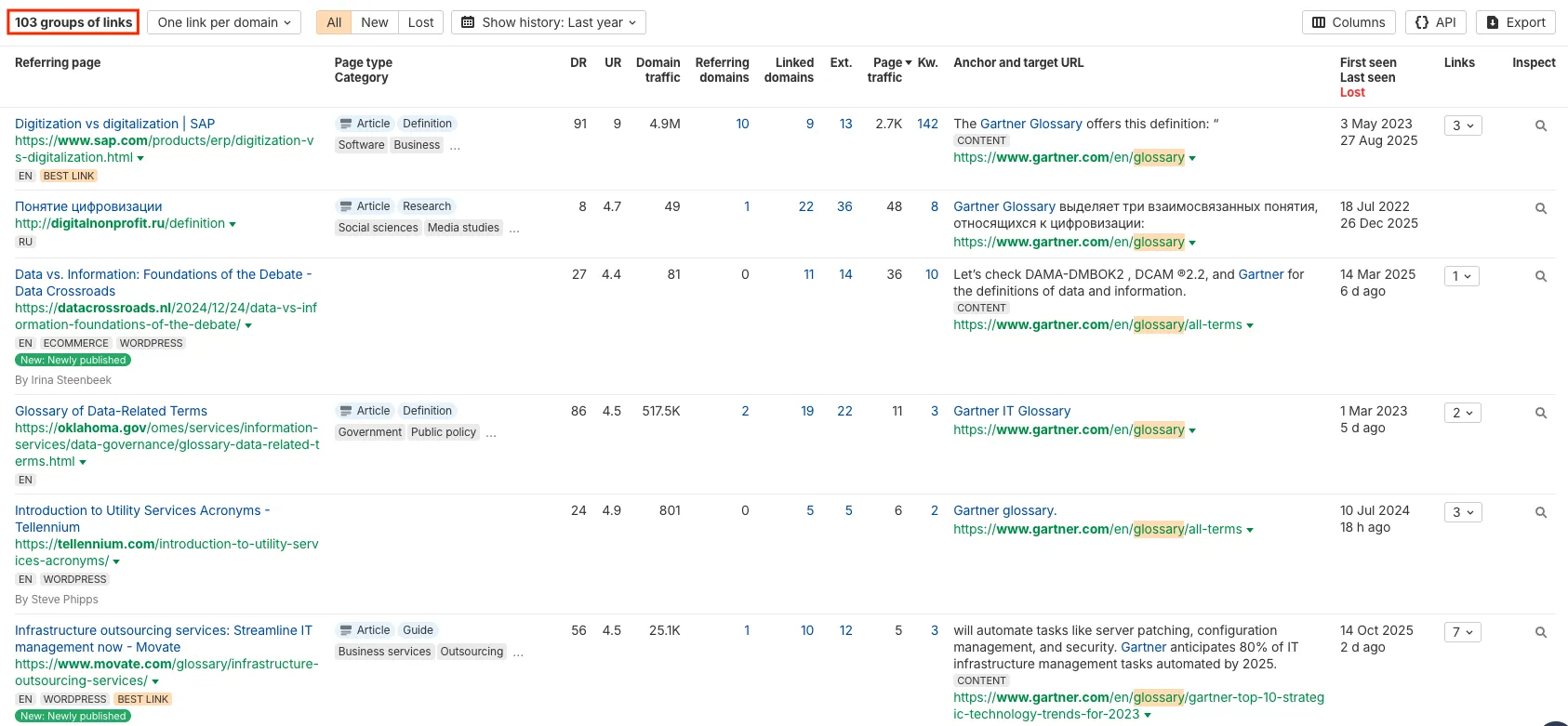The image size is (1568, 726).
Task: Click inspect magnifier for digitalnonprofit.ru row
Action: point(1540,208)
